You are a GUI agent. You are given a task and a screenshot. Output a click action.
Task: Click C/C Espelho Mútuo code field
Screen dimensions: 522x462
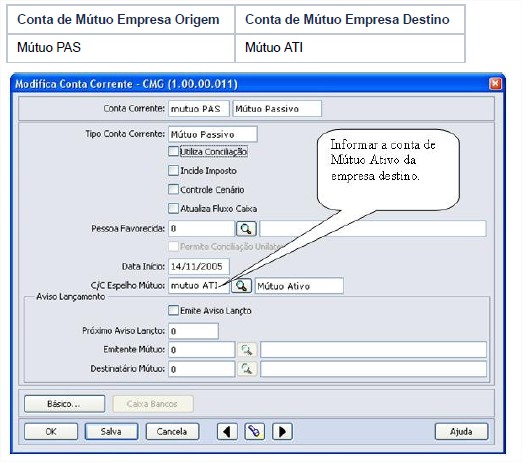(199, 286)
